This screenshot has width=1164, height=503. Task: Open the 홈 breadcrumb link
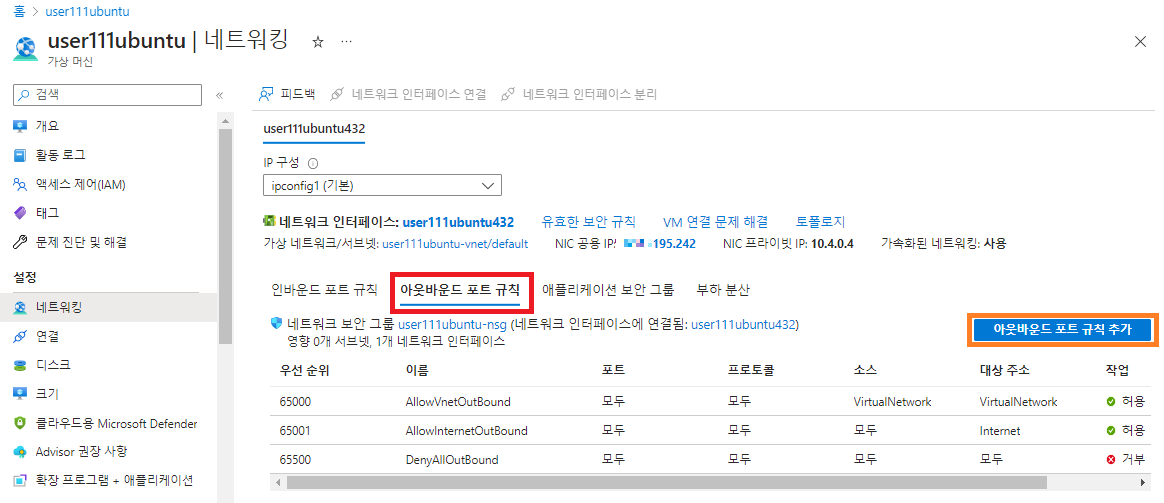(19, 12)
